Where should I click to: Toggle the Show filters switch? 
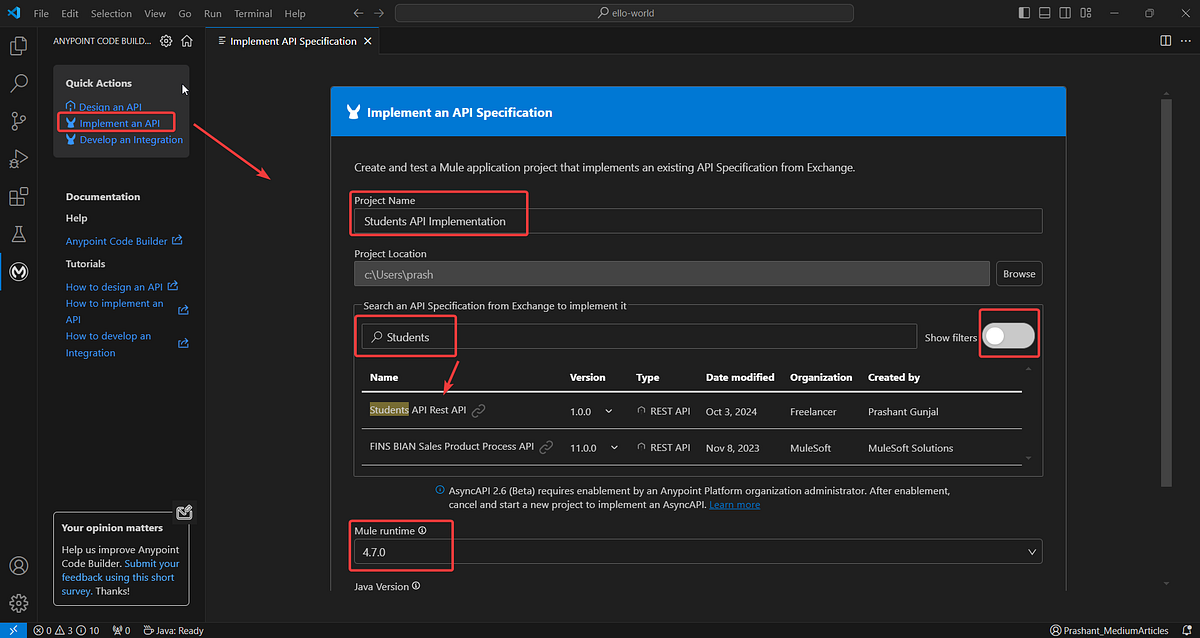coord(1008,335)
